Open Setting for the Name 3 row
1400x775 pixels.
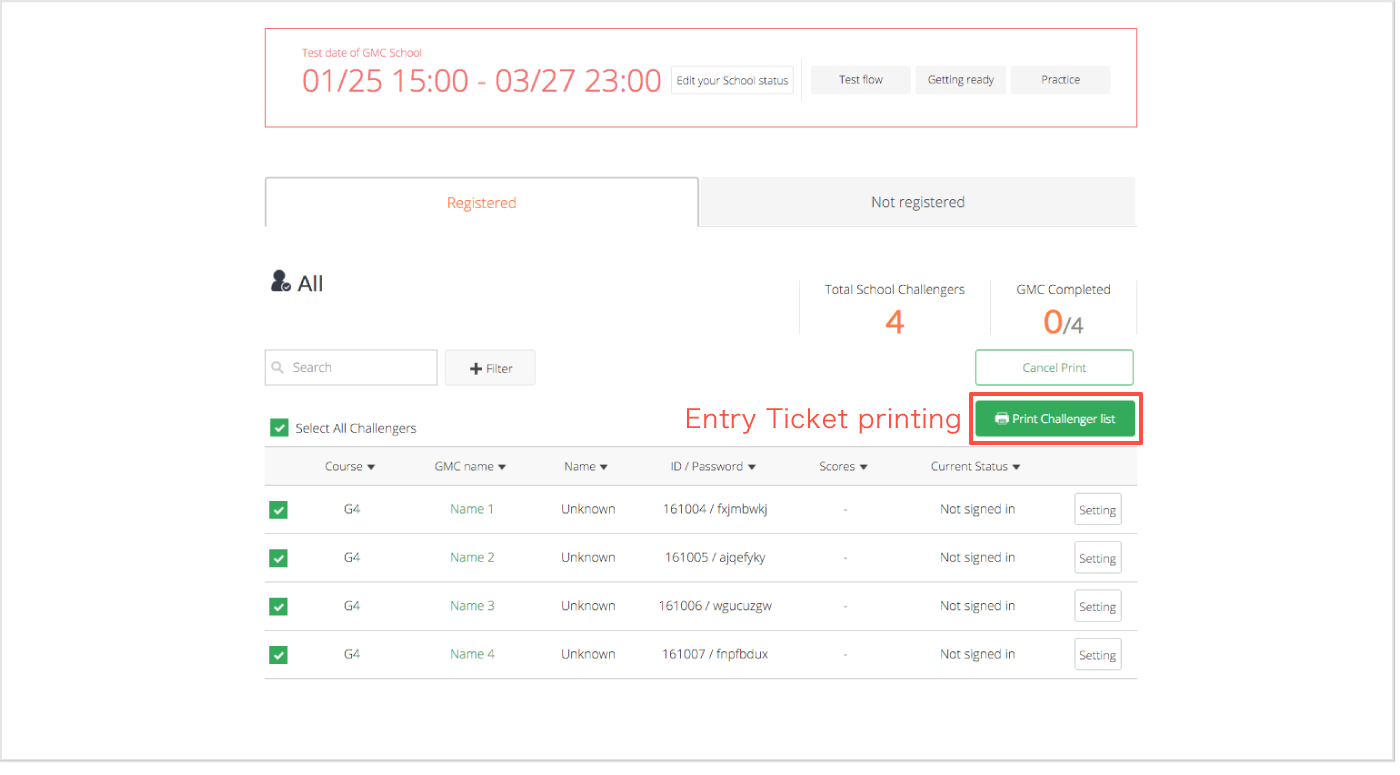click(x=1097, y=606)
